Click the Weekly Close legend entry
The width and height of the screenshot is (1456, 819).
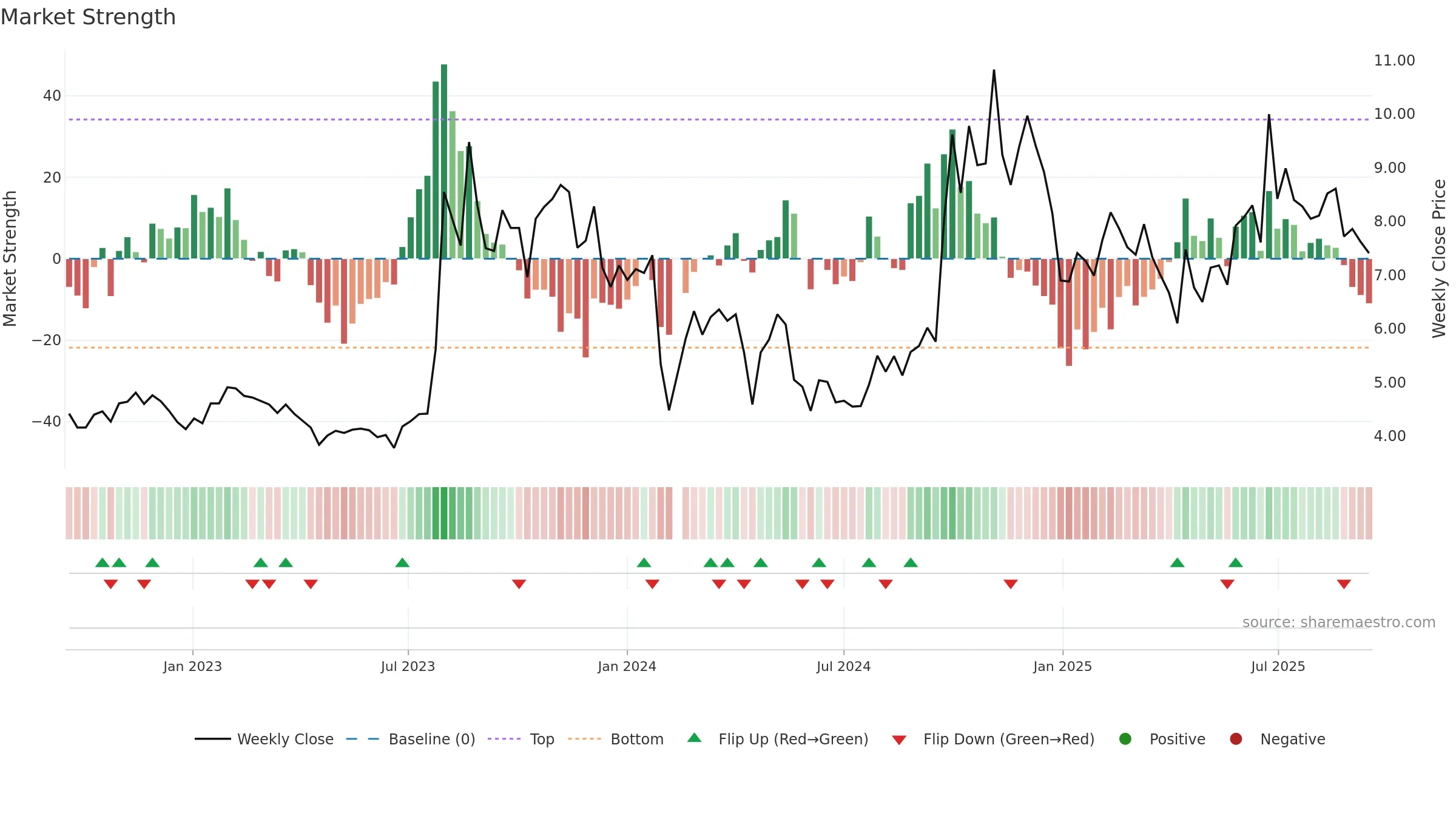click(265, 739)
